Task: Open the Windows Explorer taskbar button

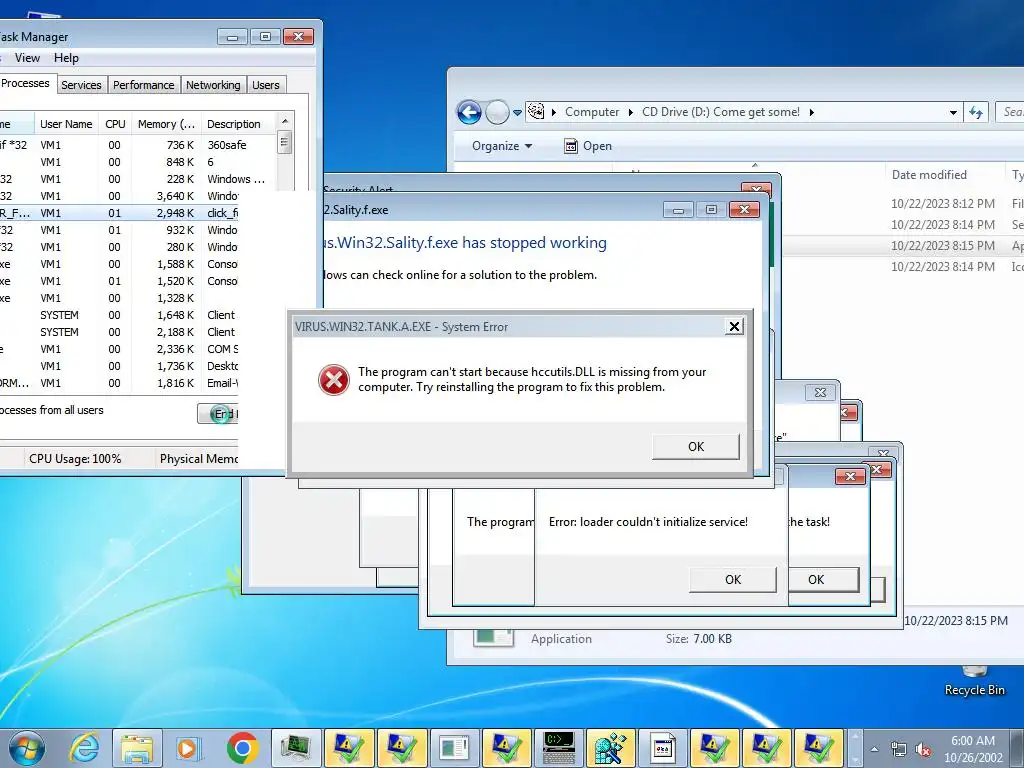Action: (x=137, y=748)
